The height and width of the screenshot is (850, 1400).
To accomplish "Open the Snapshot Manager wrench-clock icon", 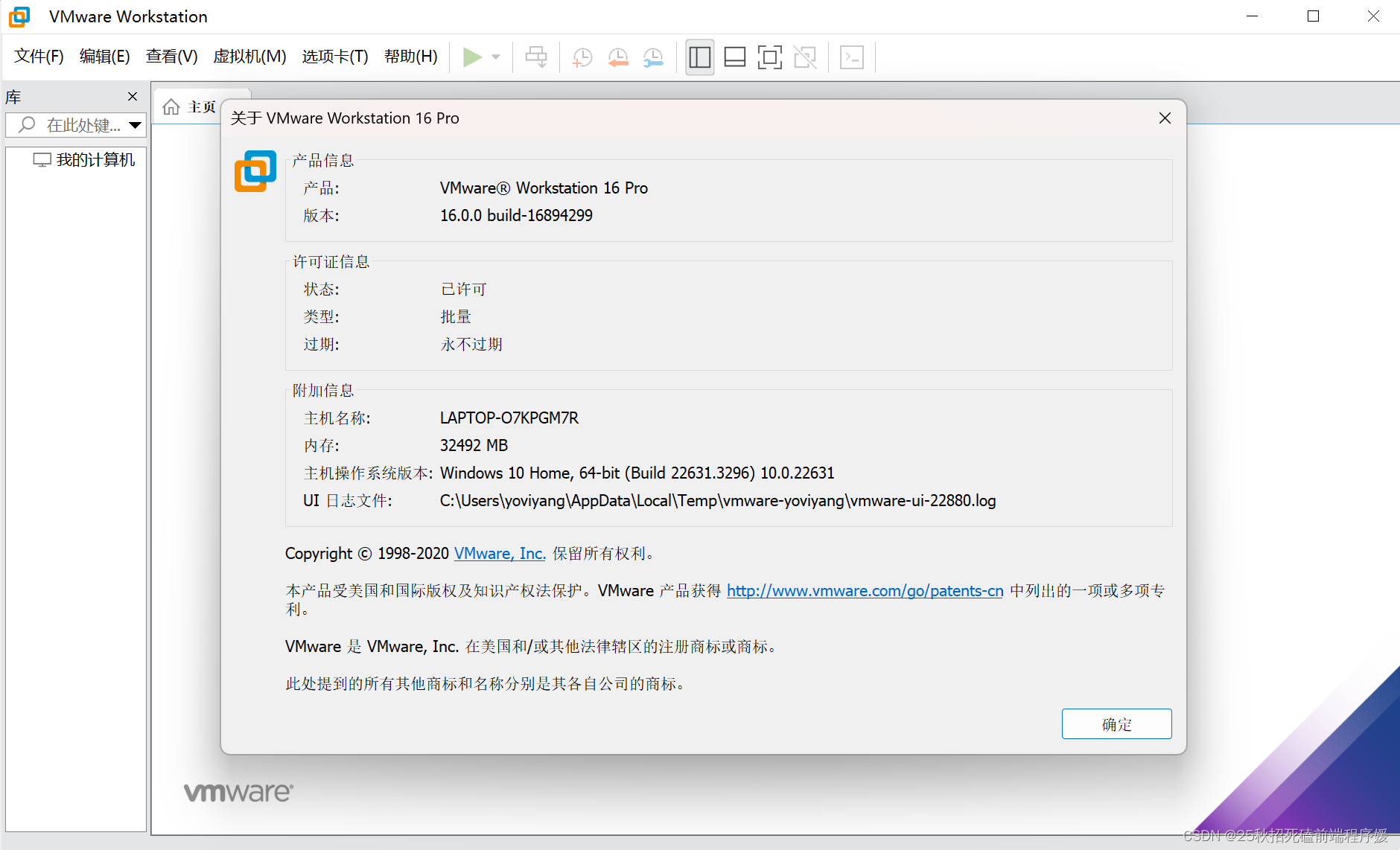I will point(653,57).
